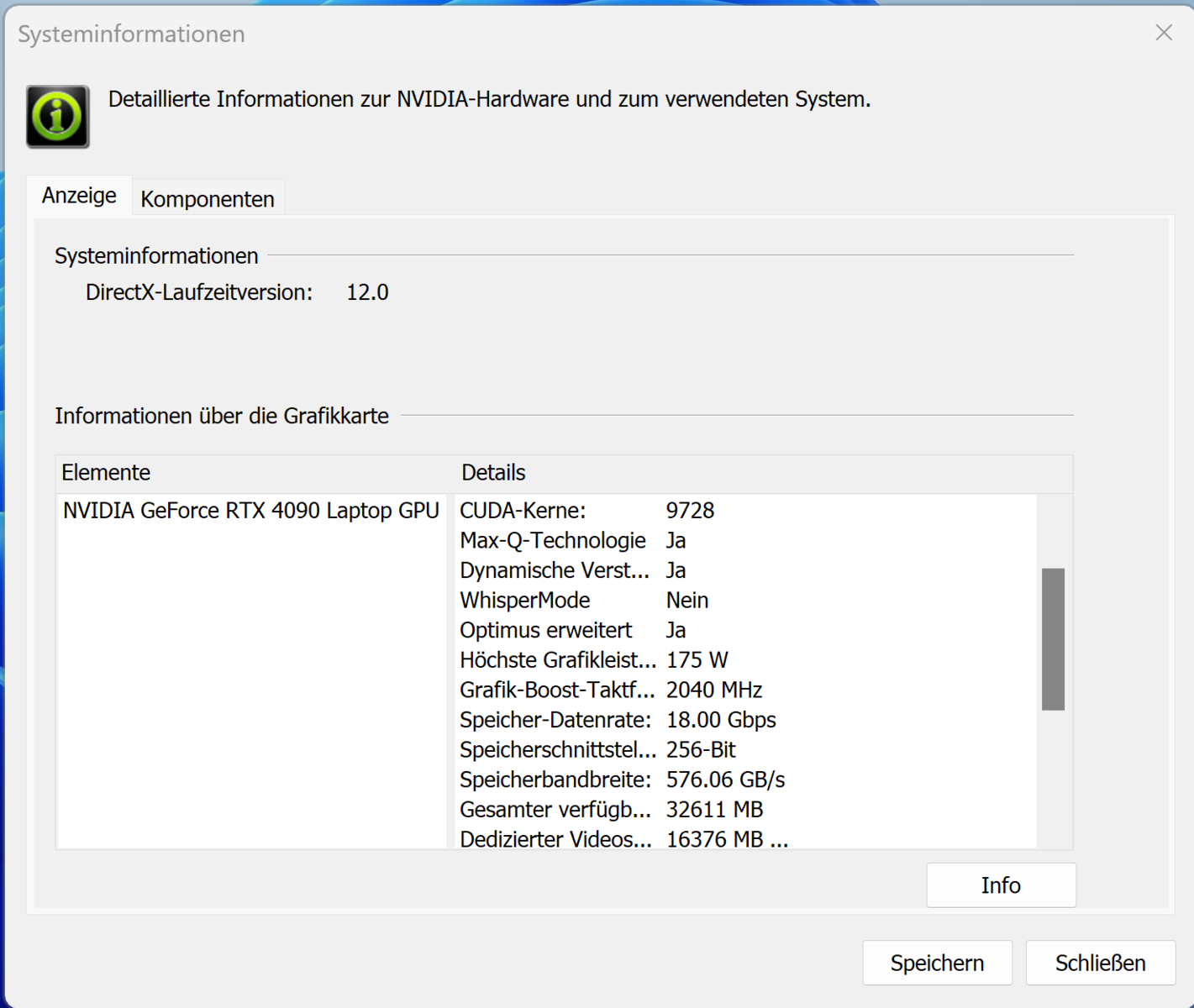Click the details list scrollbar thumb

[x=1053, y=639]
